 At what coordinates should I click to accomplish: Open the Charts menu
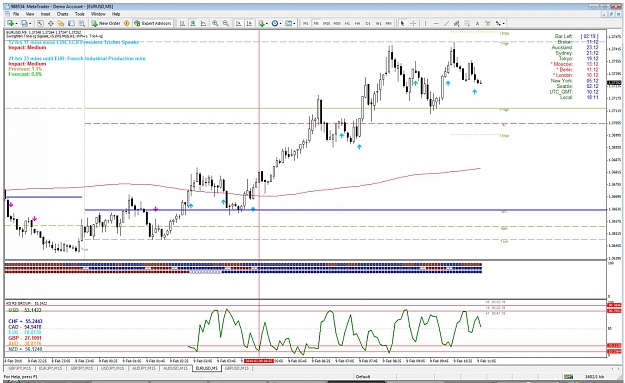coord(63,14)
